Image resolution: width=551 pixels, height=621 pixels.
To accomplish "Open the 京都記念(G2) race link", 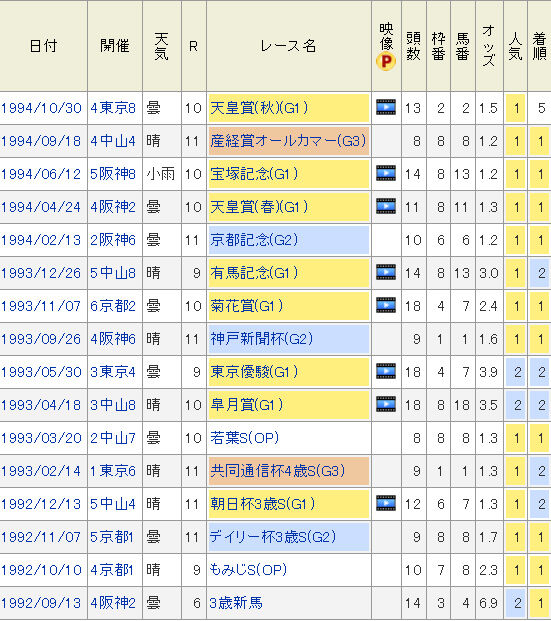I will [254, 240].
